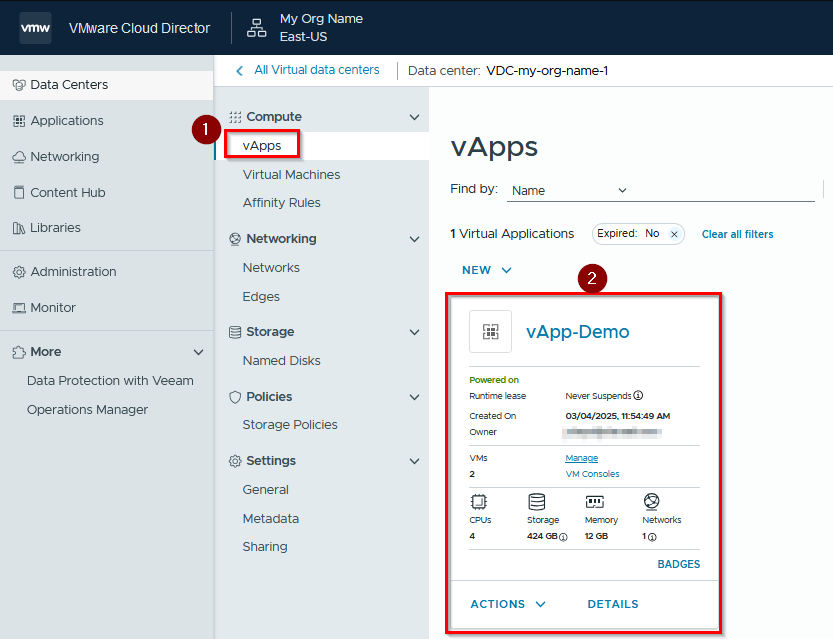Click the Monitor screen icon in sidebar

point(19,308)
